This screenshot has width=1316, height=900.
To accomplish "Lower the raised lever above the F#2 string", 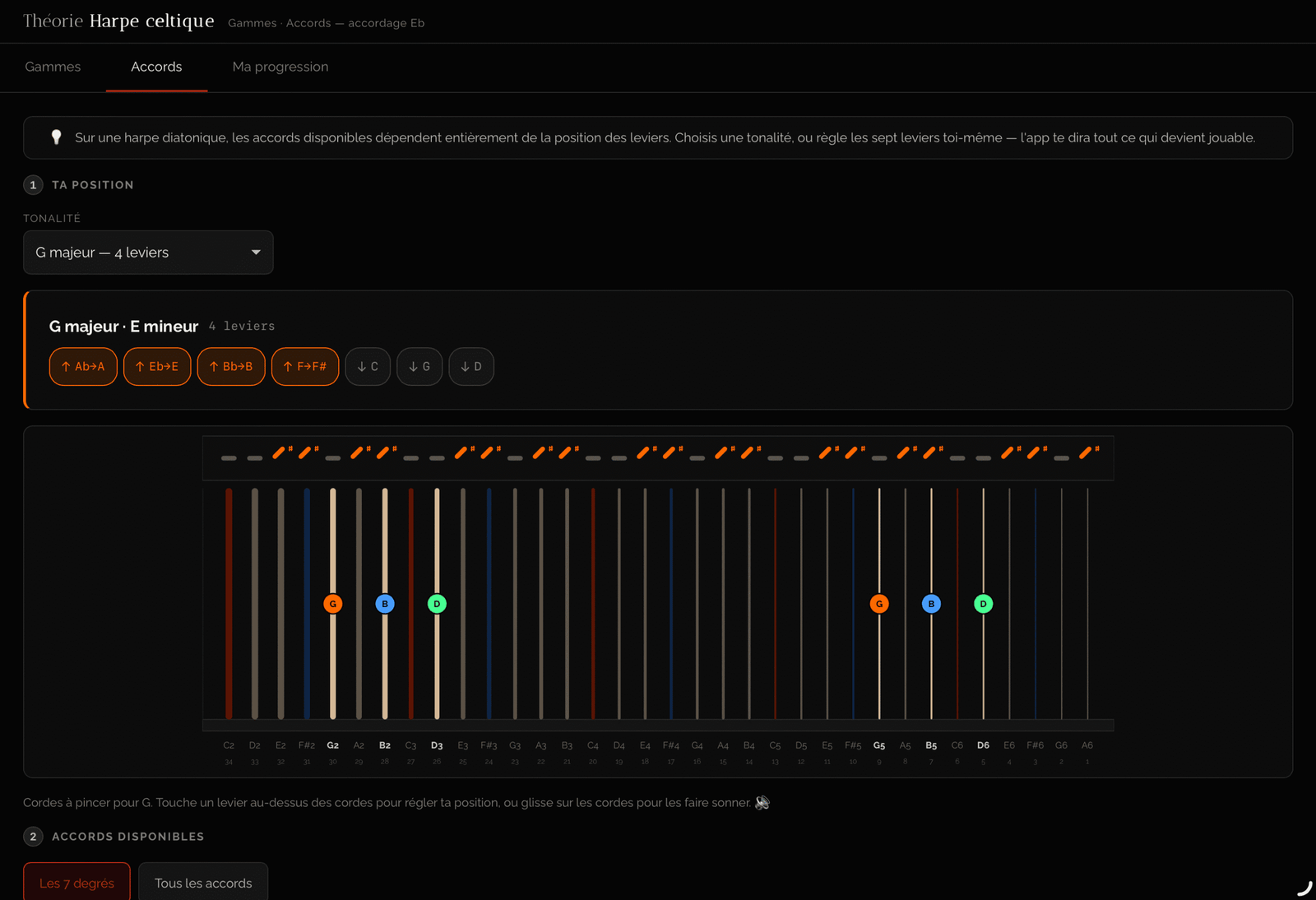I will [x=307, y=452].
